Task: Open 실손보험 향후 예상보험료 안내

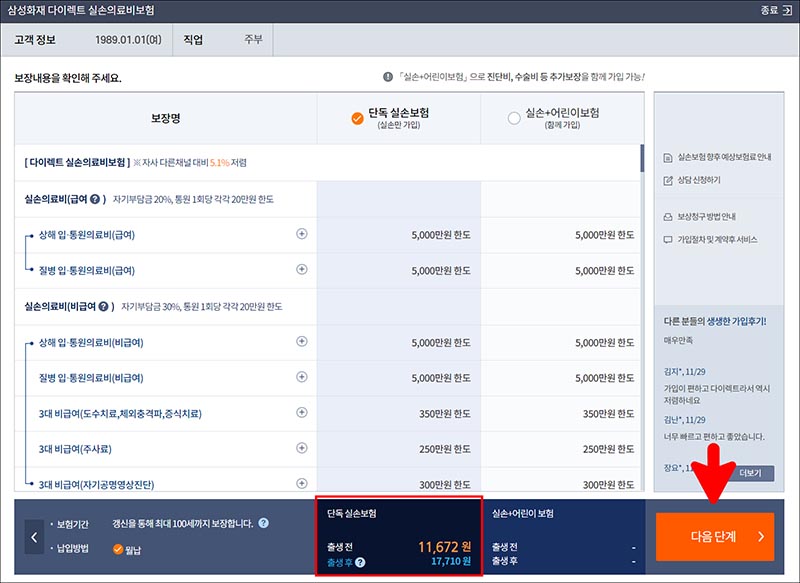Action: click(724, 157)
